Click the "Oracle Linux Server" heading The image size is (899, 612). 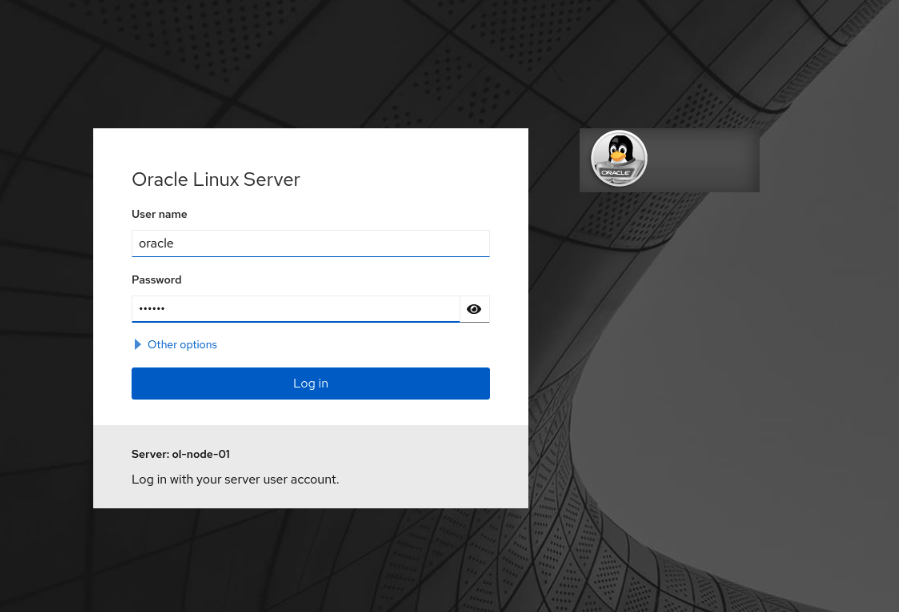(x=216, y=180)
